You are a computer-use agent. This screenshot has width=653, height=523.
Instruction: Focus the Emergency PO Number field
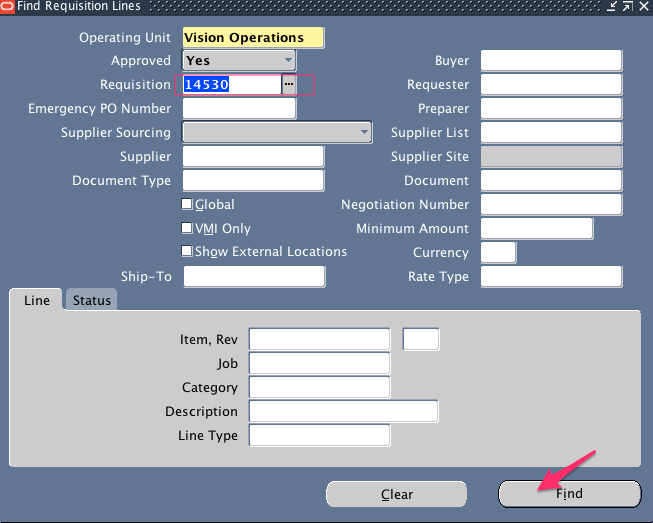[x=239, y=108]
